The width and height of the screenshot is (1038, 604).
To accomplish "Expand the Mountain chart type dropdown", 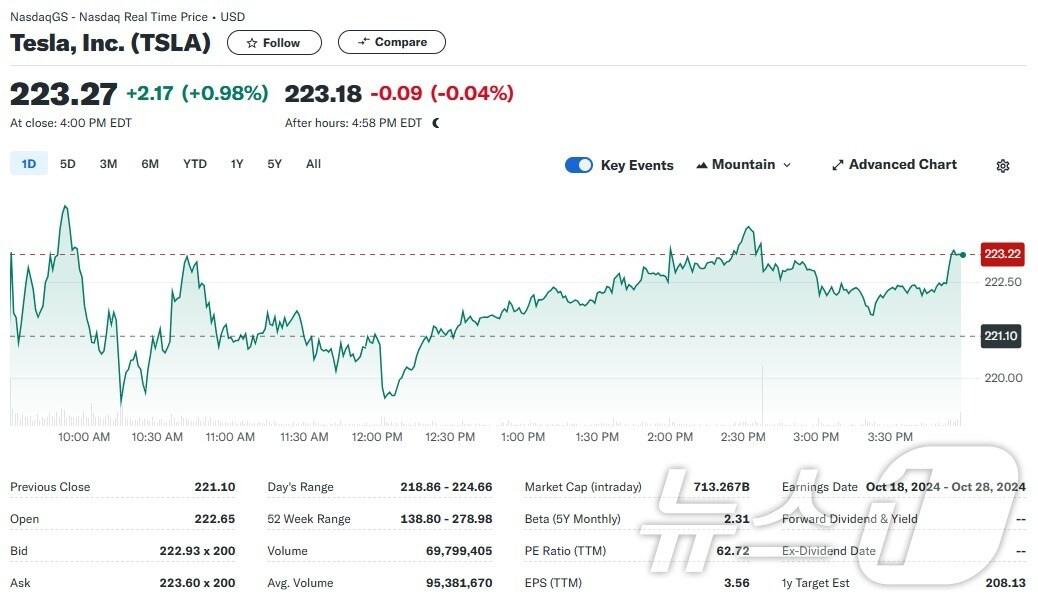I will pyautogui.click(x=744, y=165).
